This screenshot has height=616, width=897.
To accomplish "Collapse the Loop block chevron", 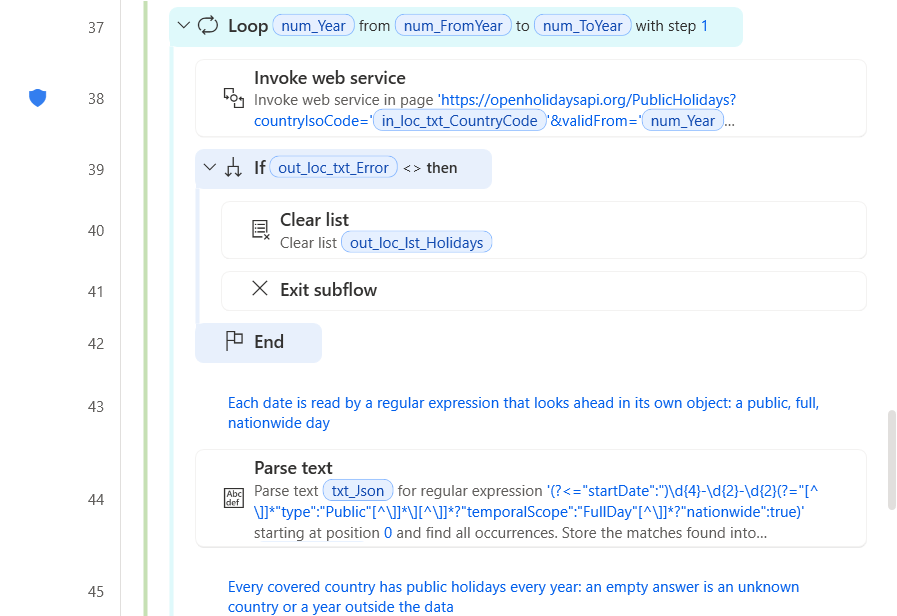I will pyautogui.click(x=184, y=25).
